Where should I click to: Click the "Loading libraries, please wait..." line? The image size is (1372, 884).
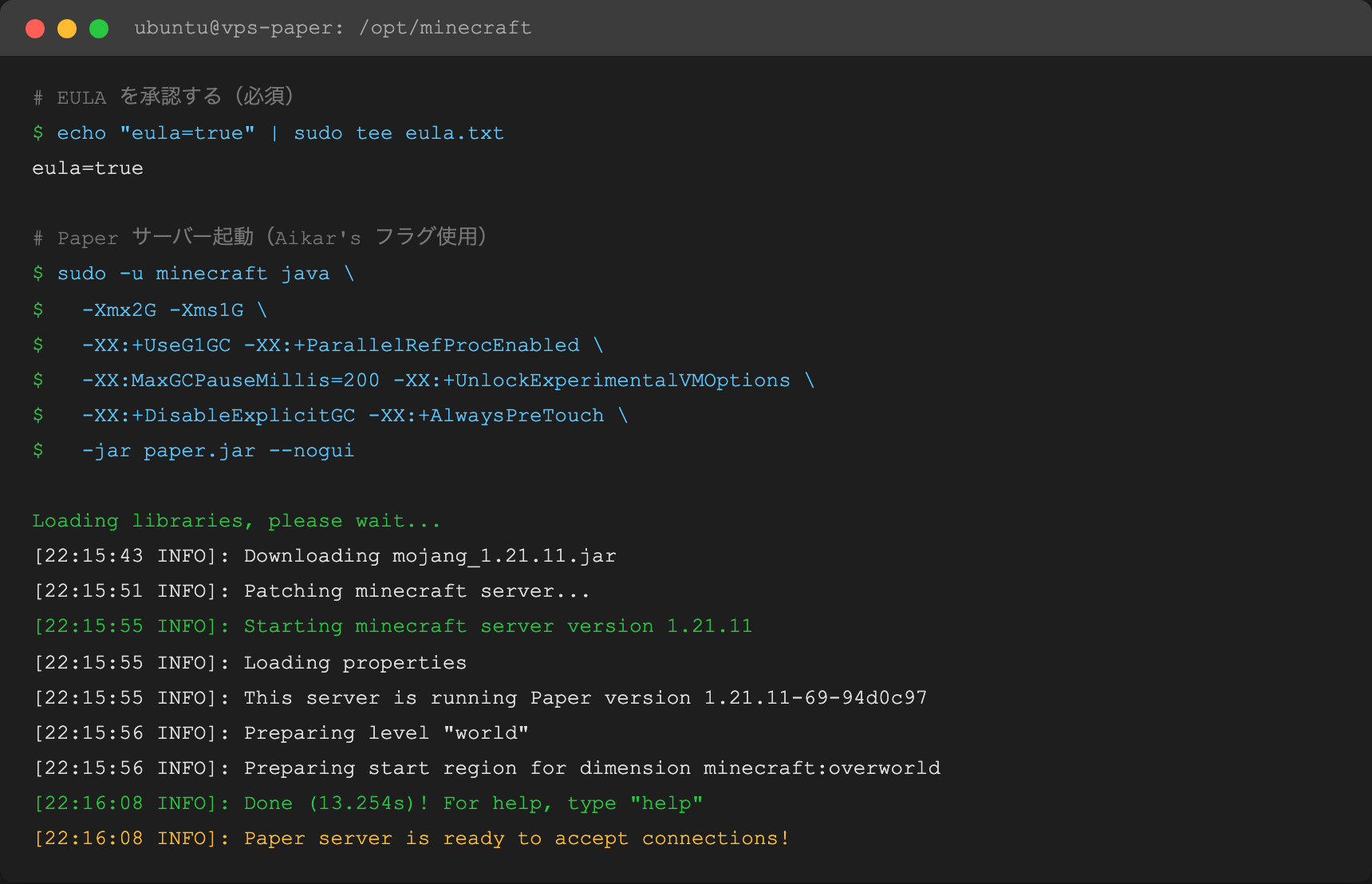tap(236, 521)
